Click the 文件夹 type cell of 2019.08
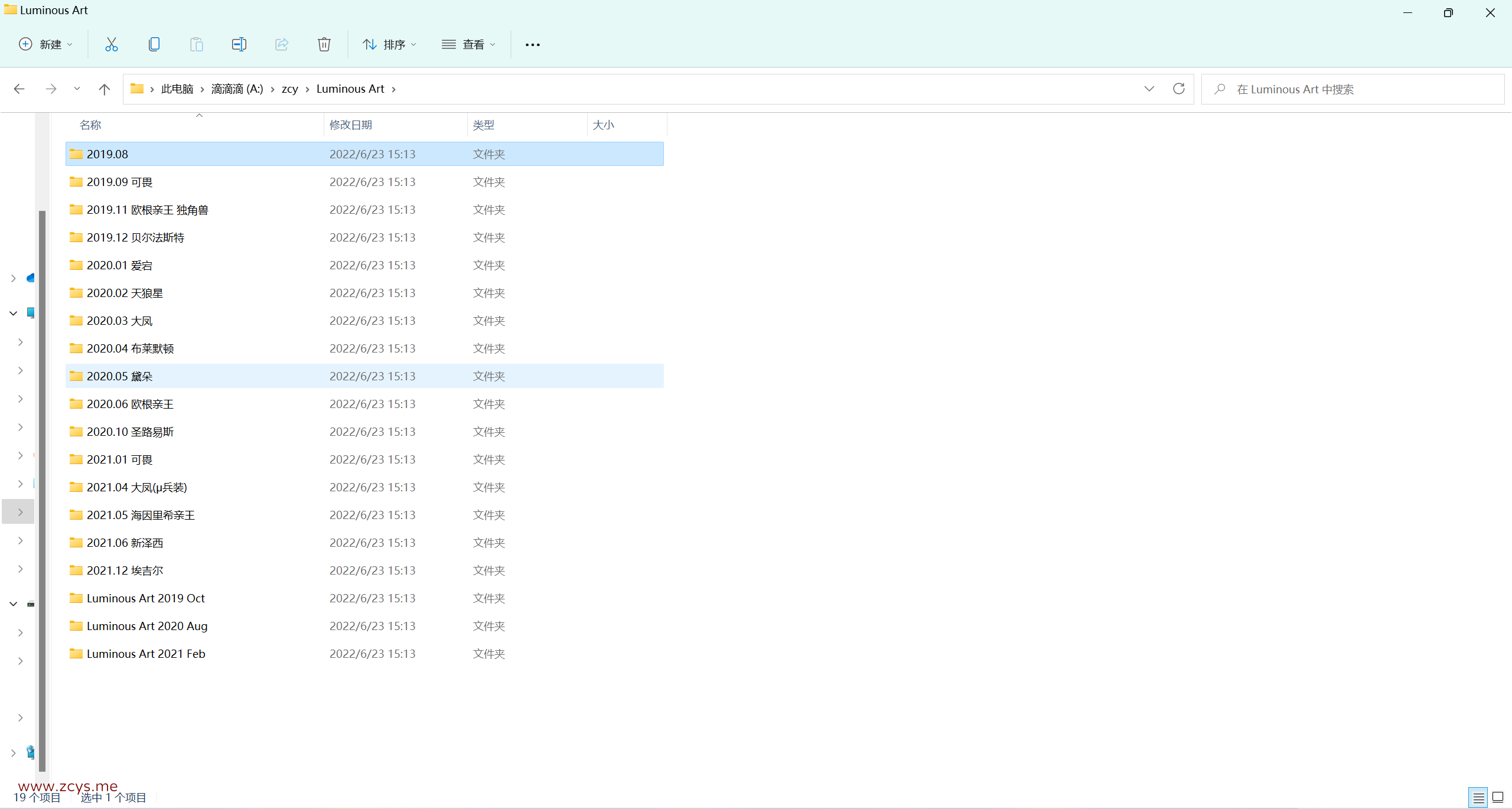The width and height of the screenshot is (1512, 809). (489, 154)
